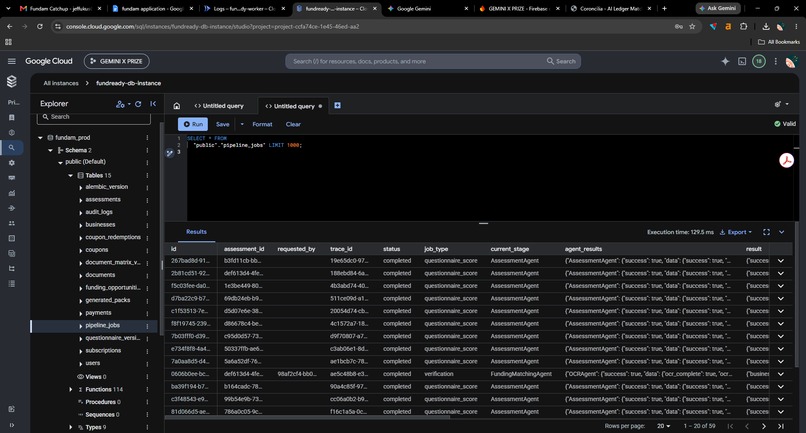
Task: Open Explorer user/roles dropdown icon
Action: point(123,104)
